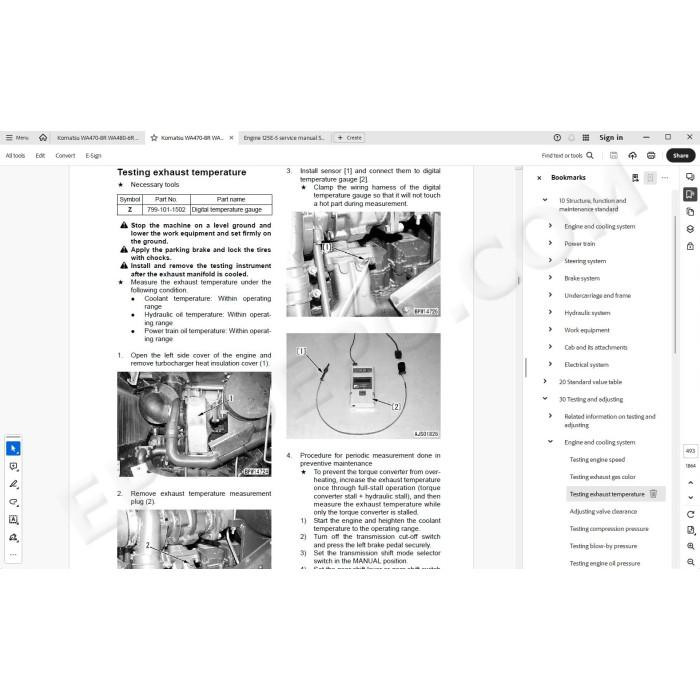Open the Layers panel icon
The image size is (700, 700).
(690, 229)
